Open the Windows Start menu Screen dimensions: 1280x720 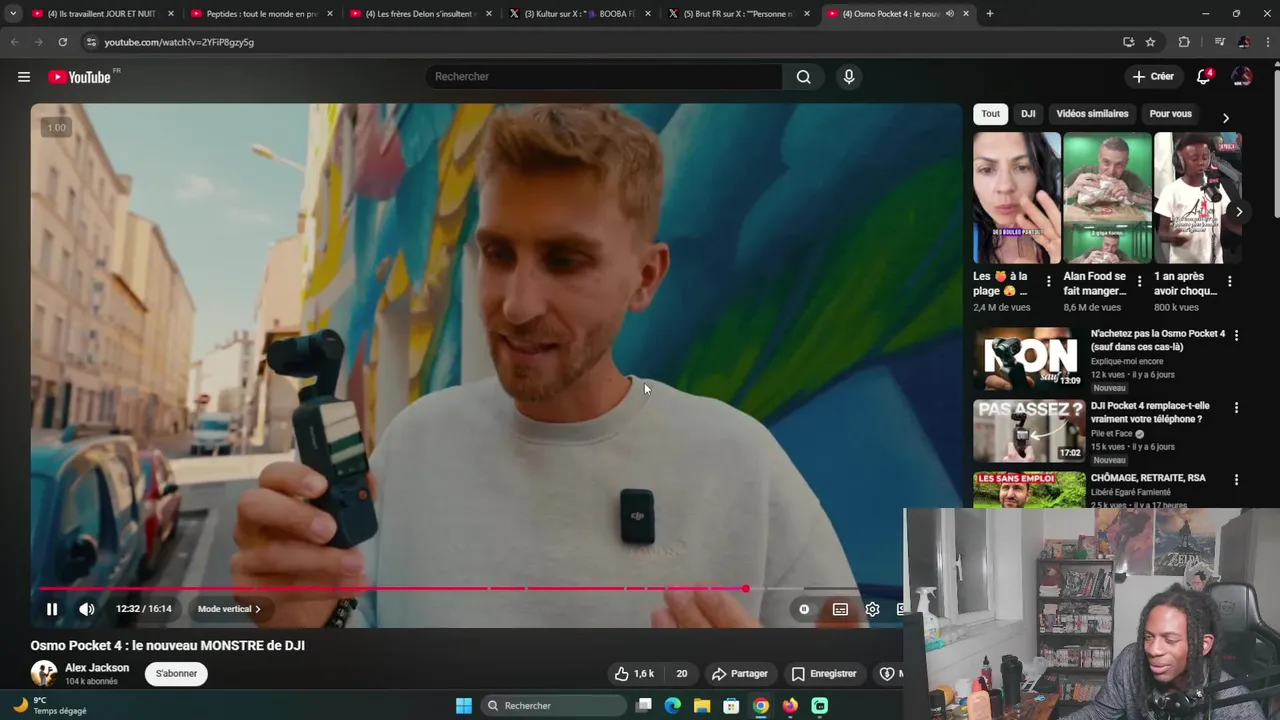[464, 706]
